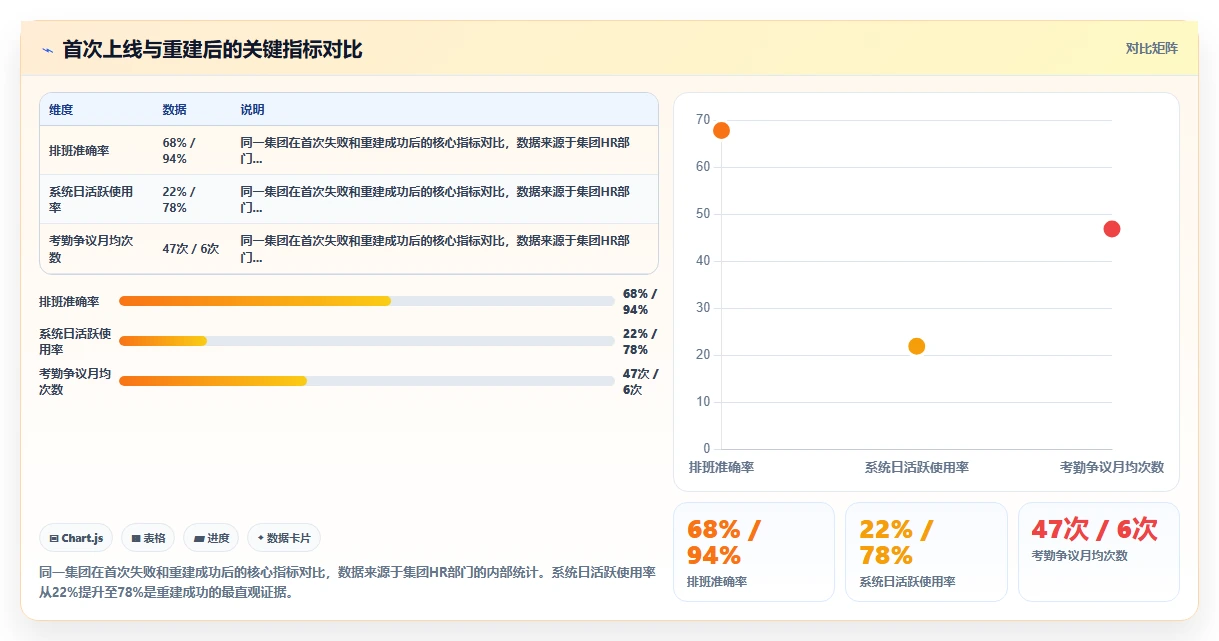Click the 47次 / 6次 table cell
The image size is (1219, 641).
click(x=191, y=249)
